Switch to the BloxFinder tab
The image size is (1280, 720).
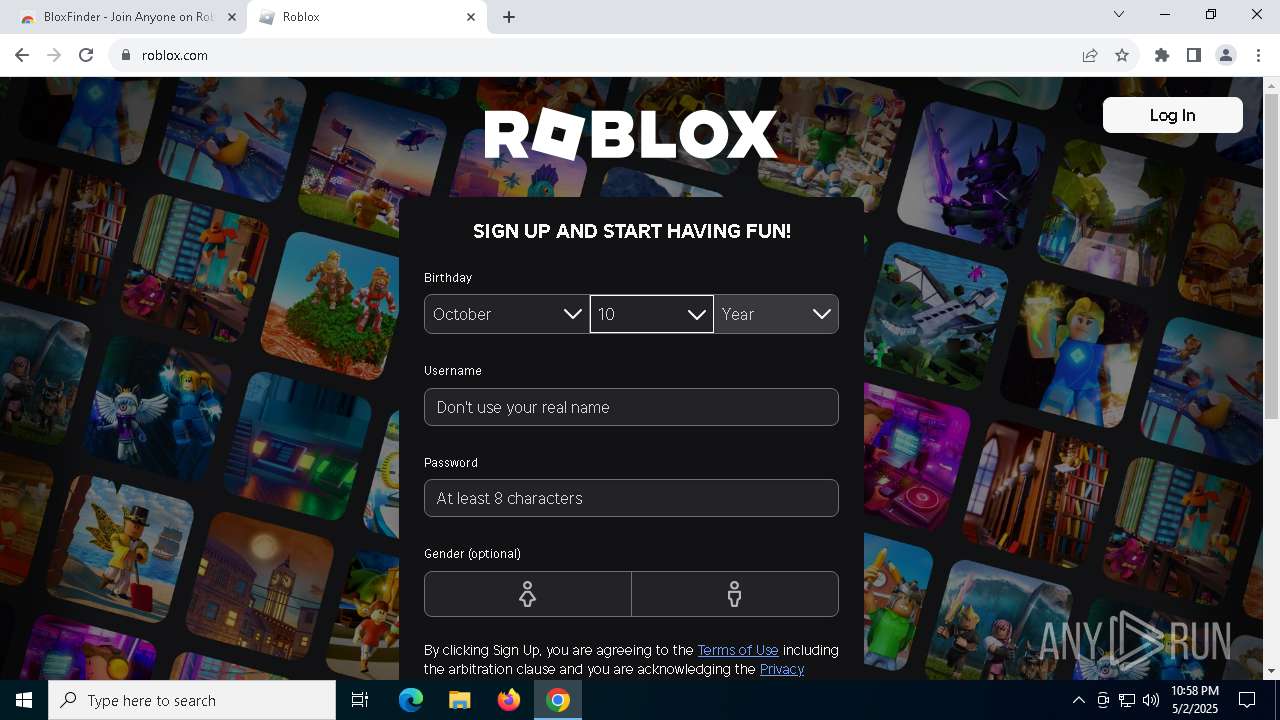point(125,17)
